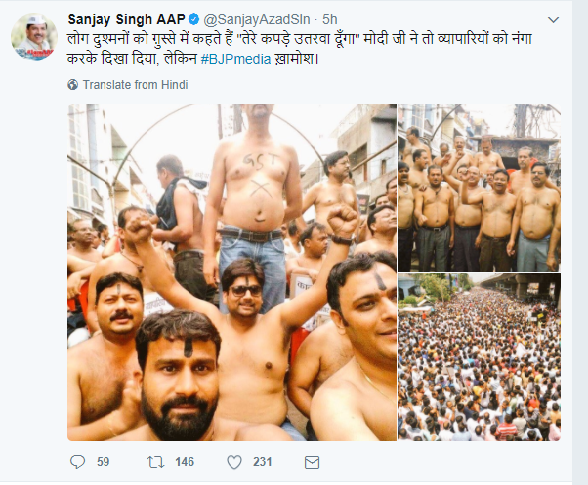588x485 pixels.
Task: Click Translate from Hindi link
Action: tap(135, 85)
